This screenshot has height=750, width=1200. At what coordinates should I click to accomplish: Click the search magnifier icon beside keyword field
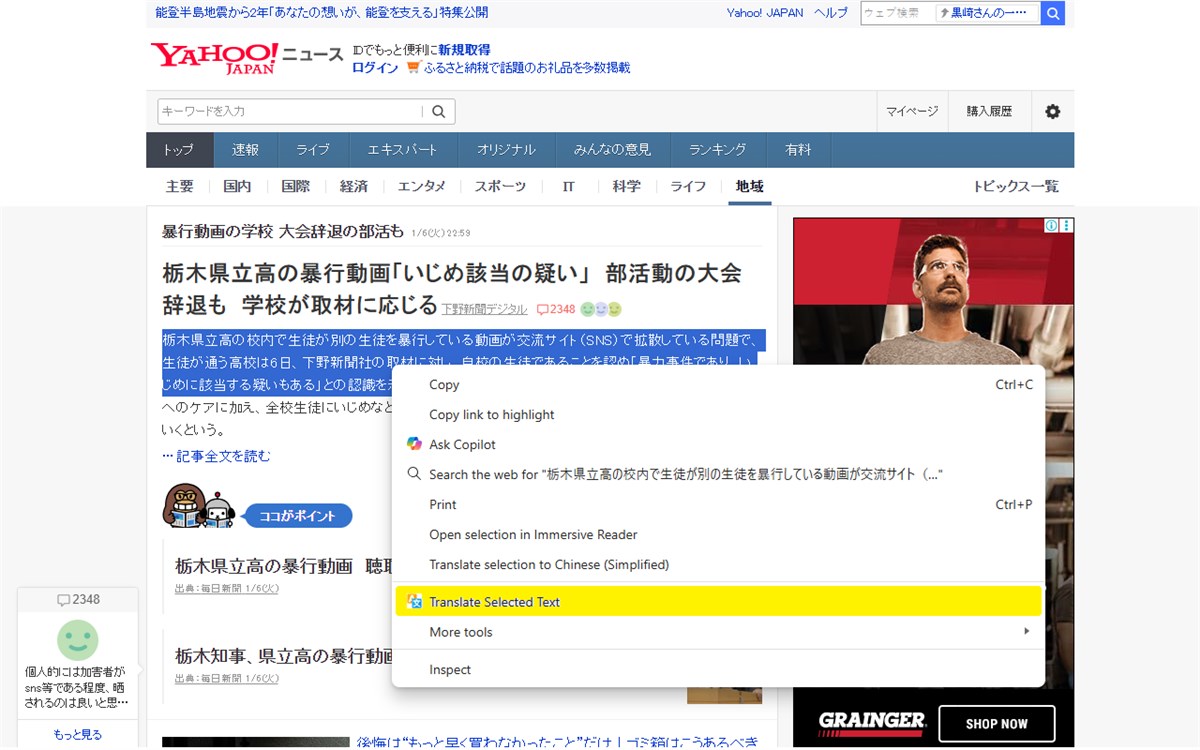click(438, 111)
